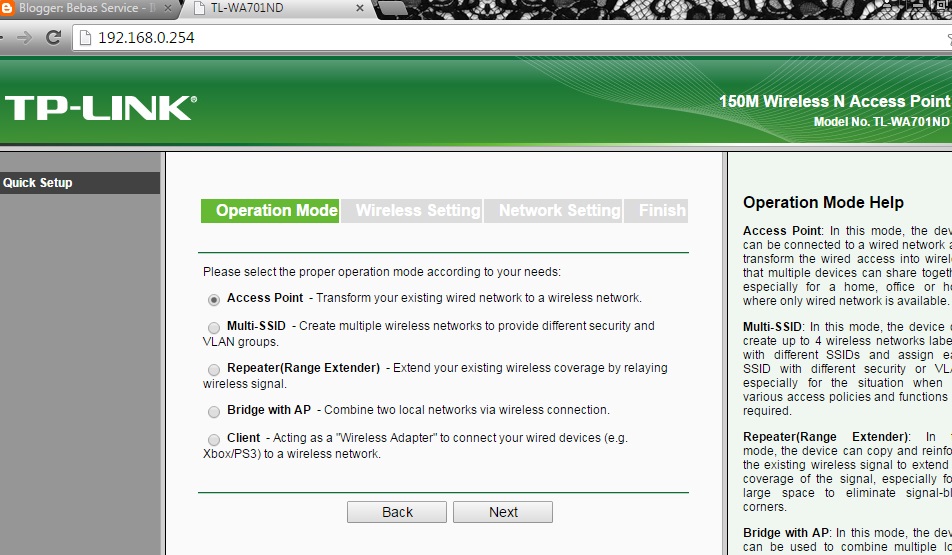Image resolution: width=952 pixels, height=555 pixels.
Task: Go to the Wireless Setting step
Action: pos(412,211)
